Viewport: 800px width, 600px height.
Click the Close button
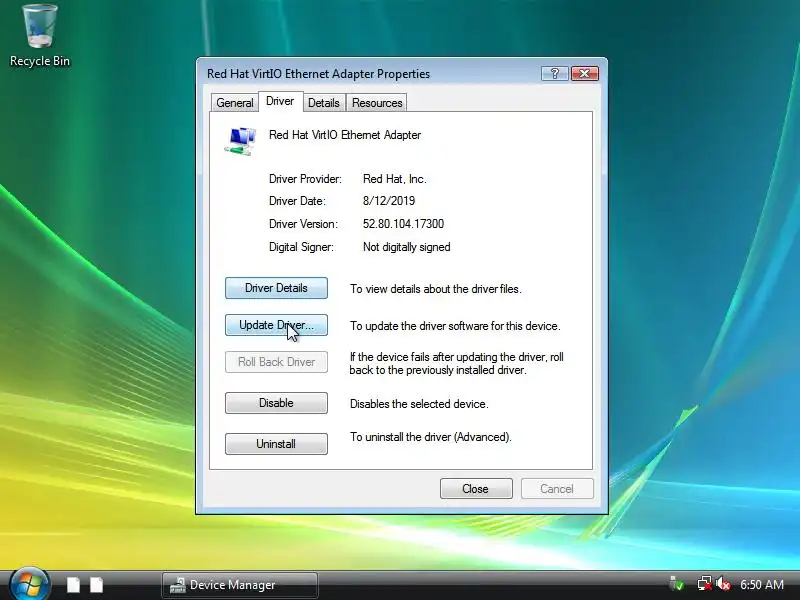pos(476,488)
